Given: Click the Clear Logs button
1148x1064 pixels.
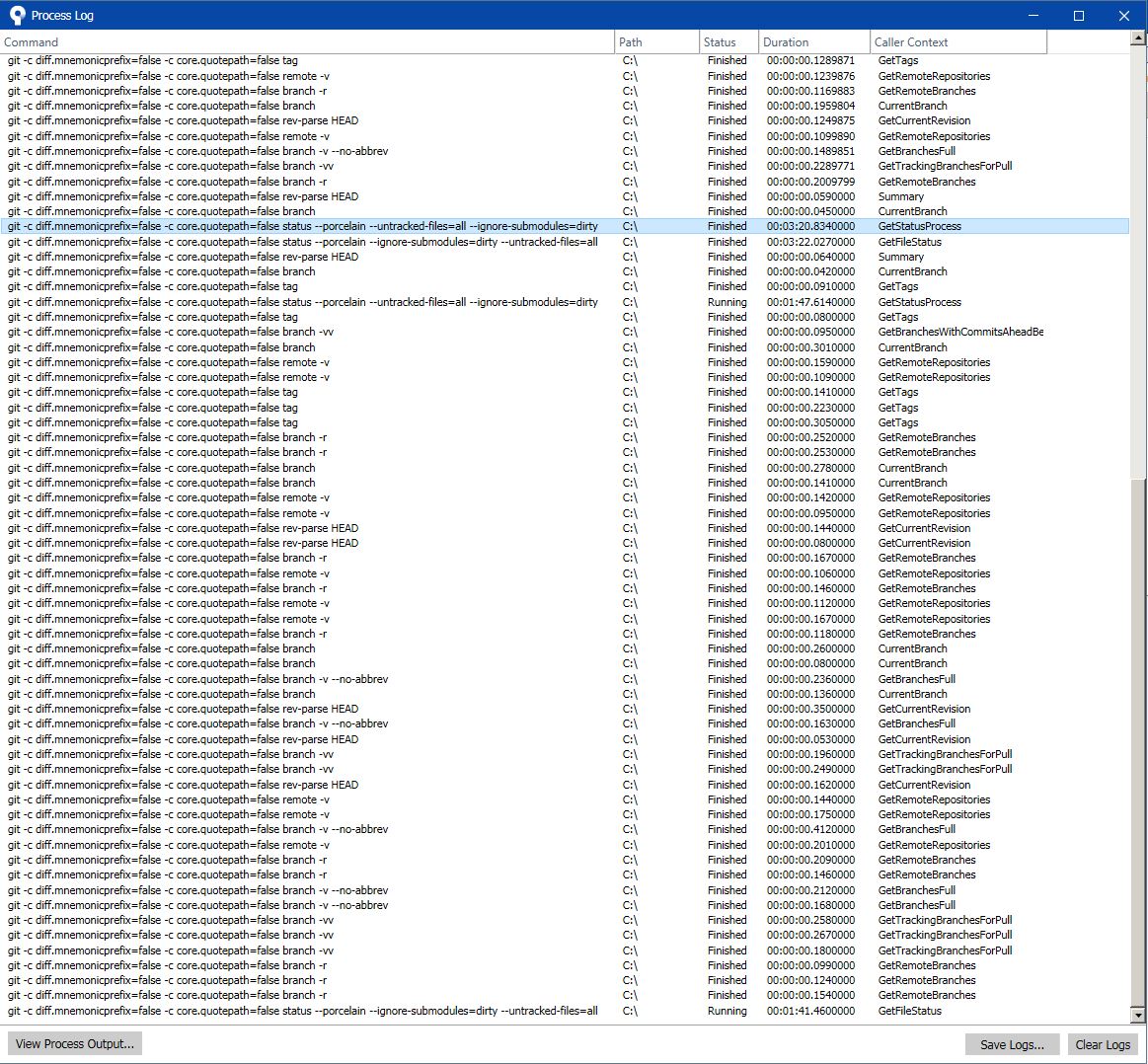Looking at the screenshot, I should [1103, 1044].
